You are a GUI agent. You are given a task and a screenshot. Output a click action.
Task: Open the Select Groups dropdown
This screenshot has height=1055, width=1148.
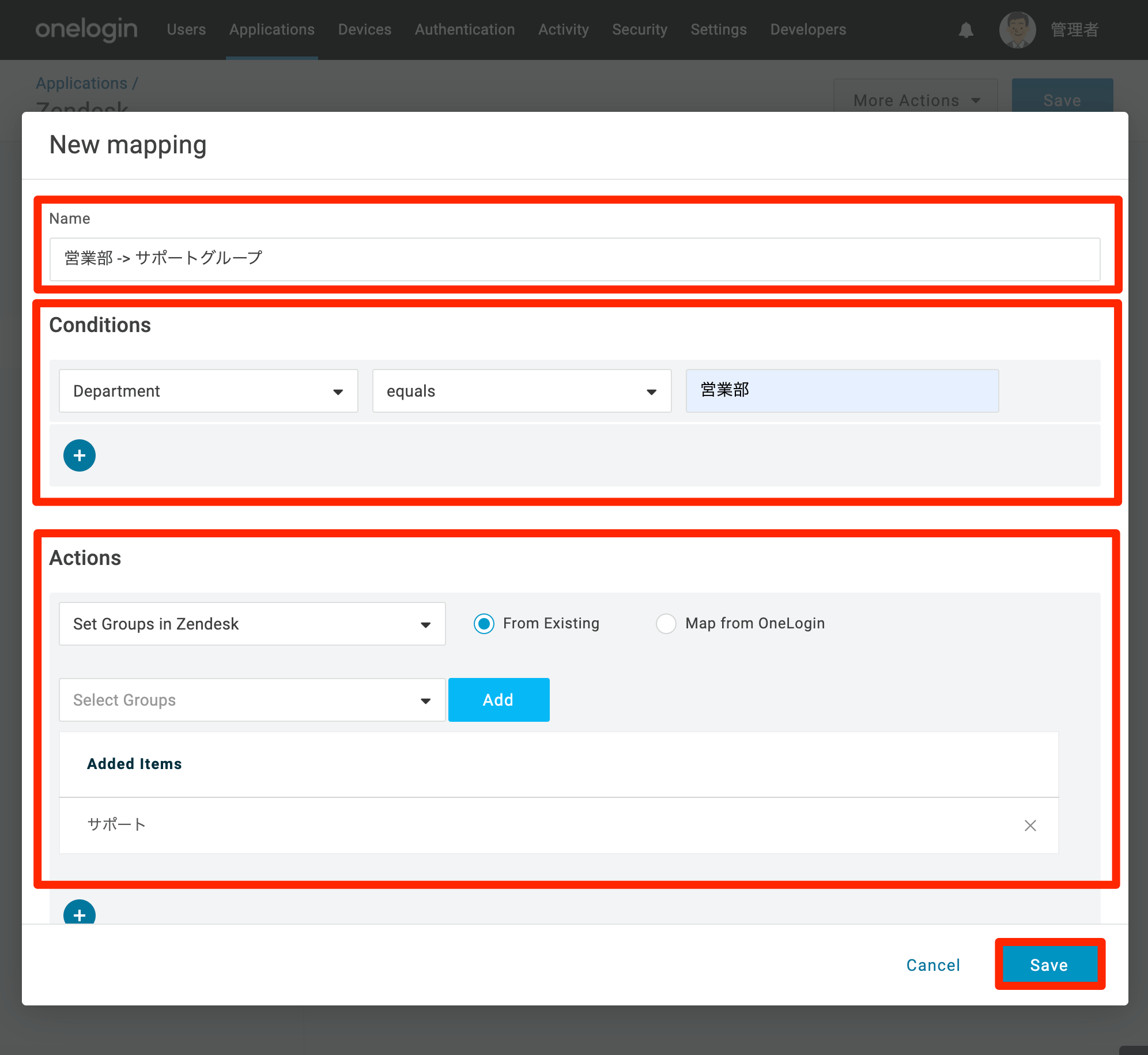252,700
